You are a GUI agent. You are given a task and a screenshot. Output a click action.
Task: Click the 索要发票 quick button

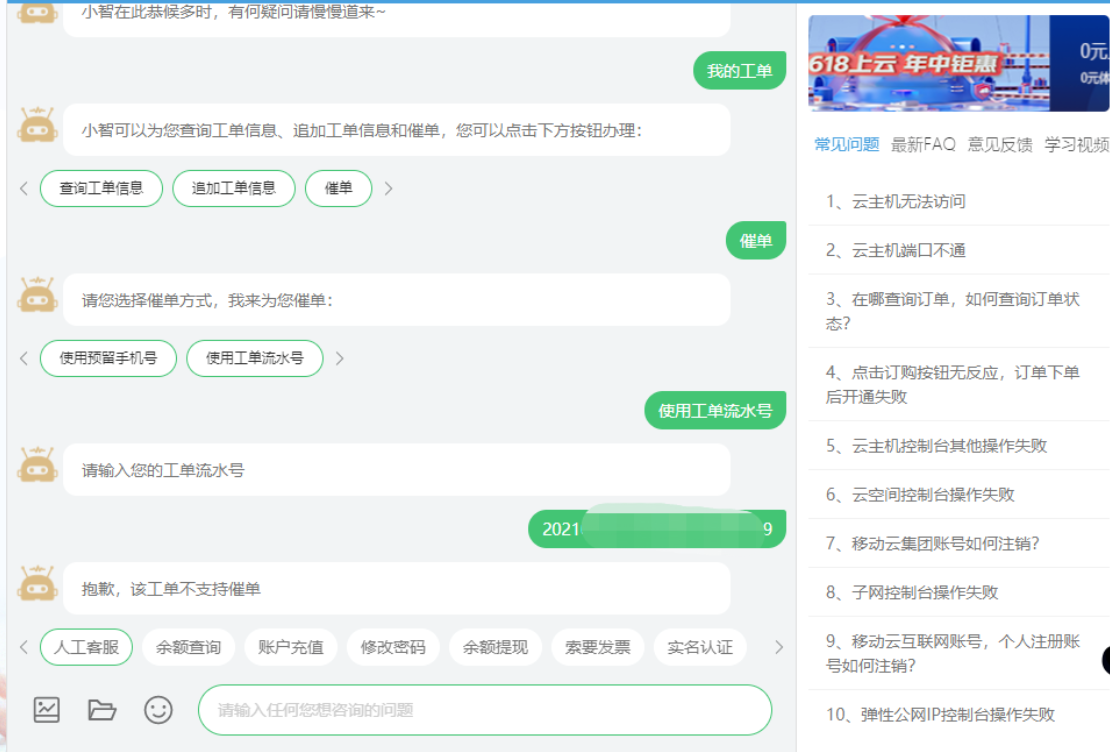point(597,647)
